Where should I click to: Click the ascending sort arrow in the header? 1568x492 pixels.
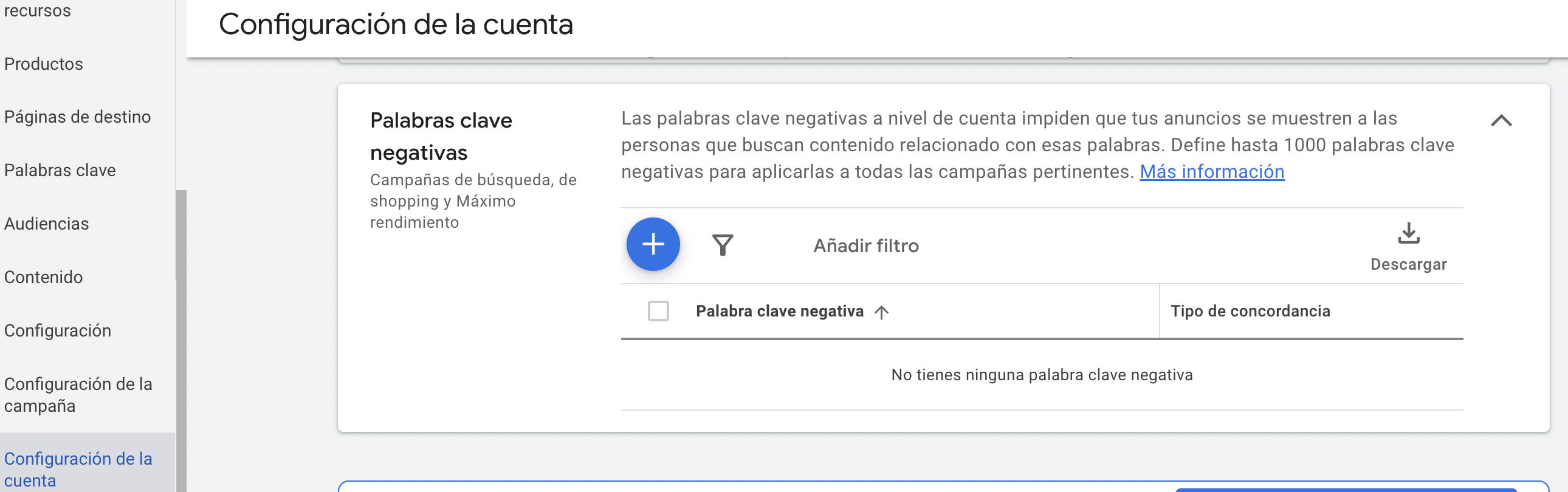tap(881, 312)
